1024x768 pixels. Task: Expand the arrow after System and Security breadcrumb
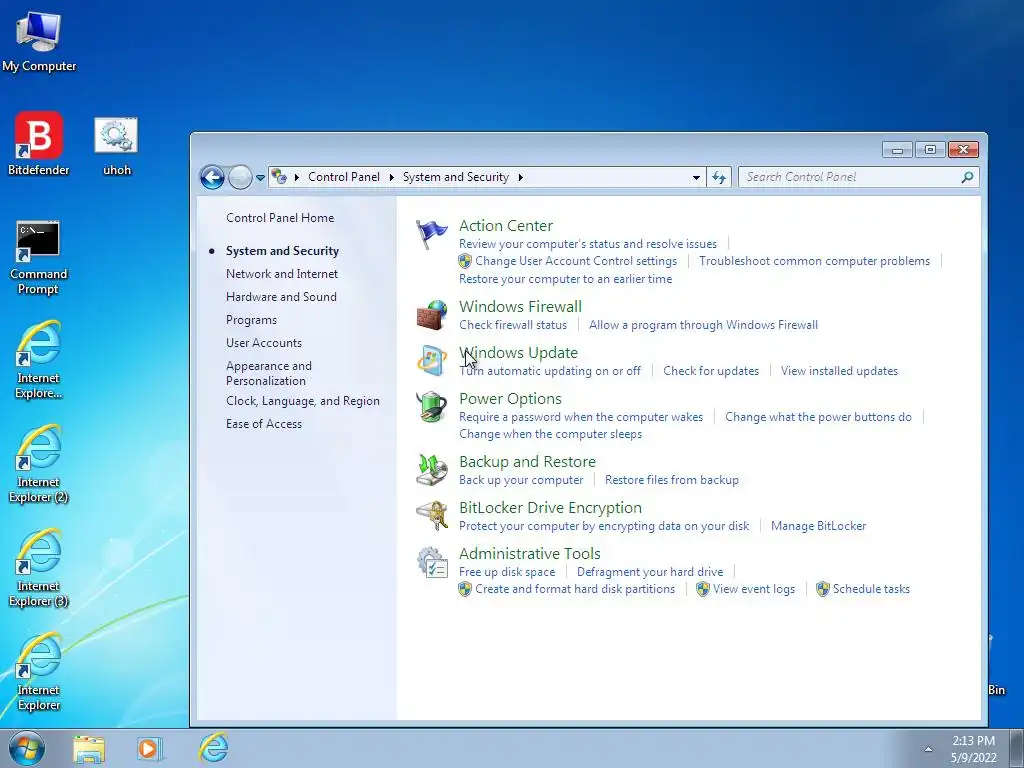(x=520, y=178)
